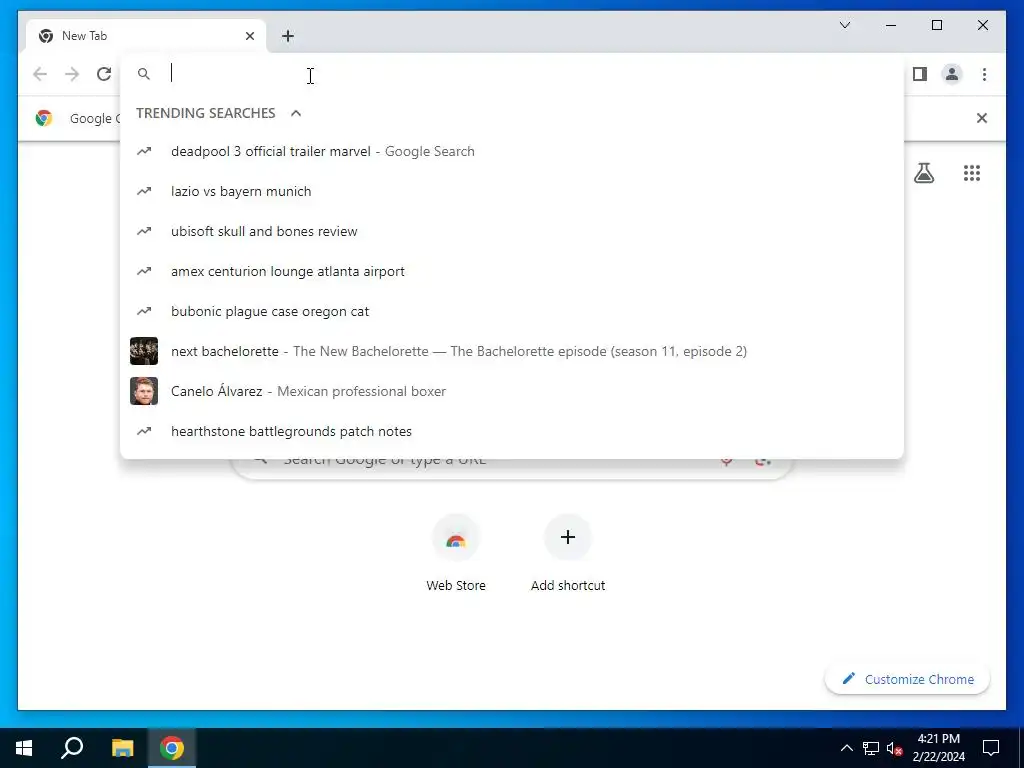The height and width of the screenshot is (768, 1024).
Task: Show hidden system tray icons
Action: tap(846, 748)
